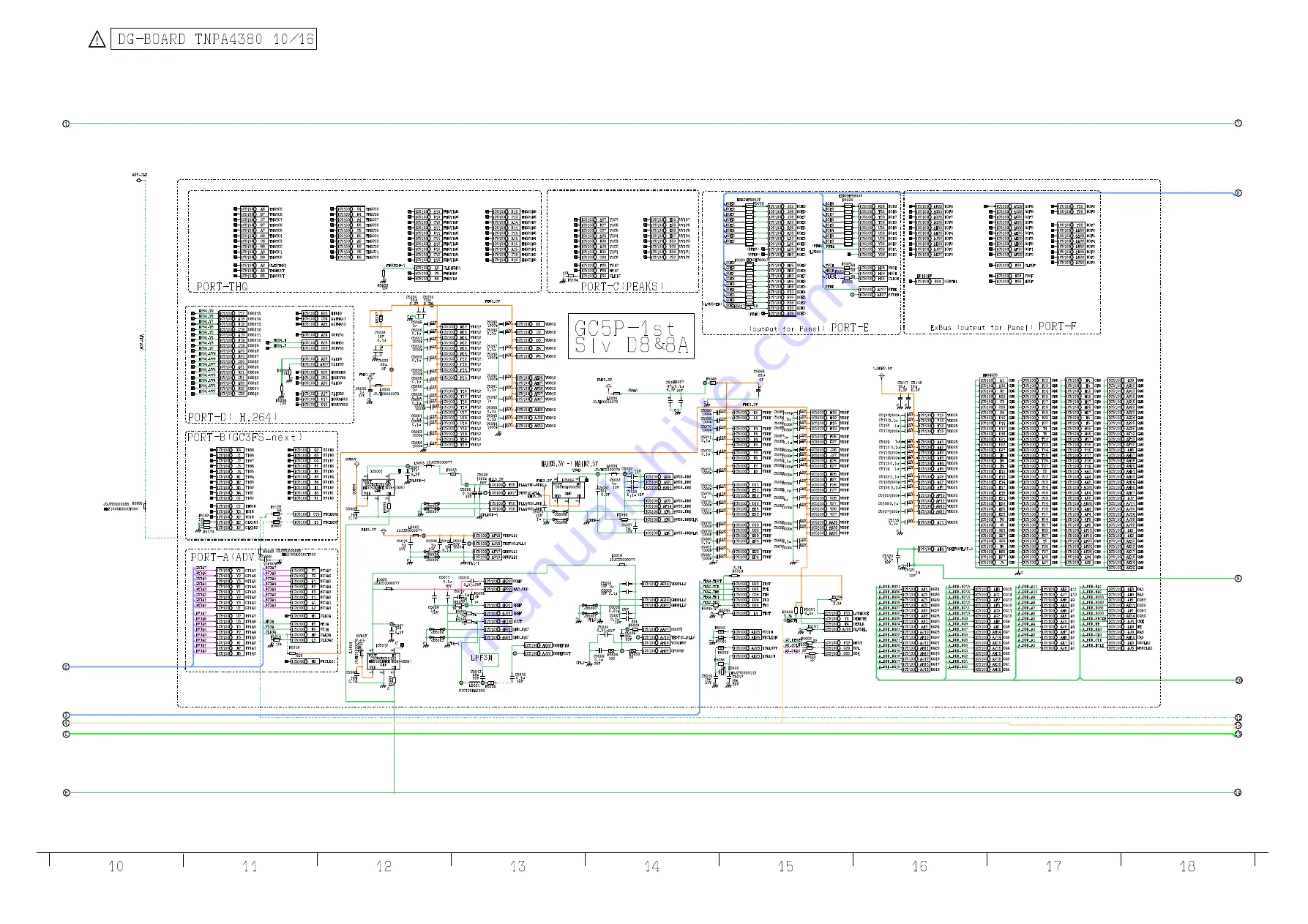Select the 'GC5P-1st Slv D8&8A' chip name box

click(631, 337)
